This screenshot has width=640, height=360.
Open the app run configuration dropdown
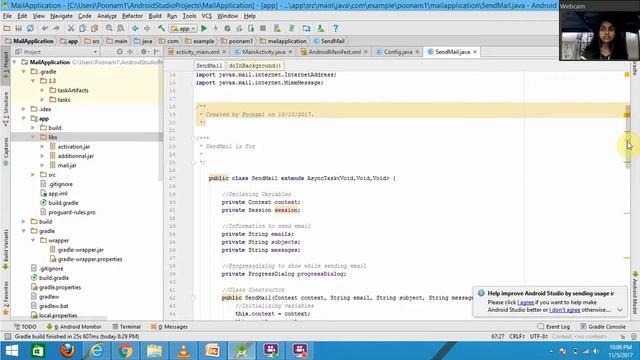pos(183,29)
